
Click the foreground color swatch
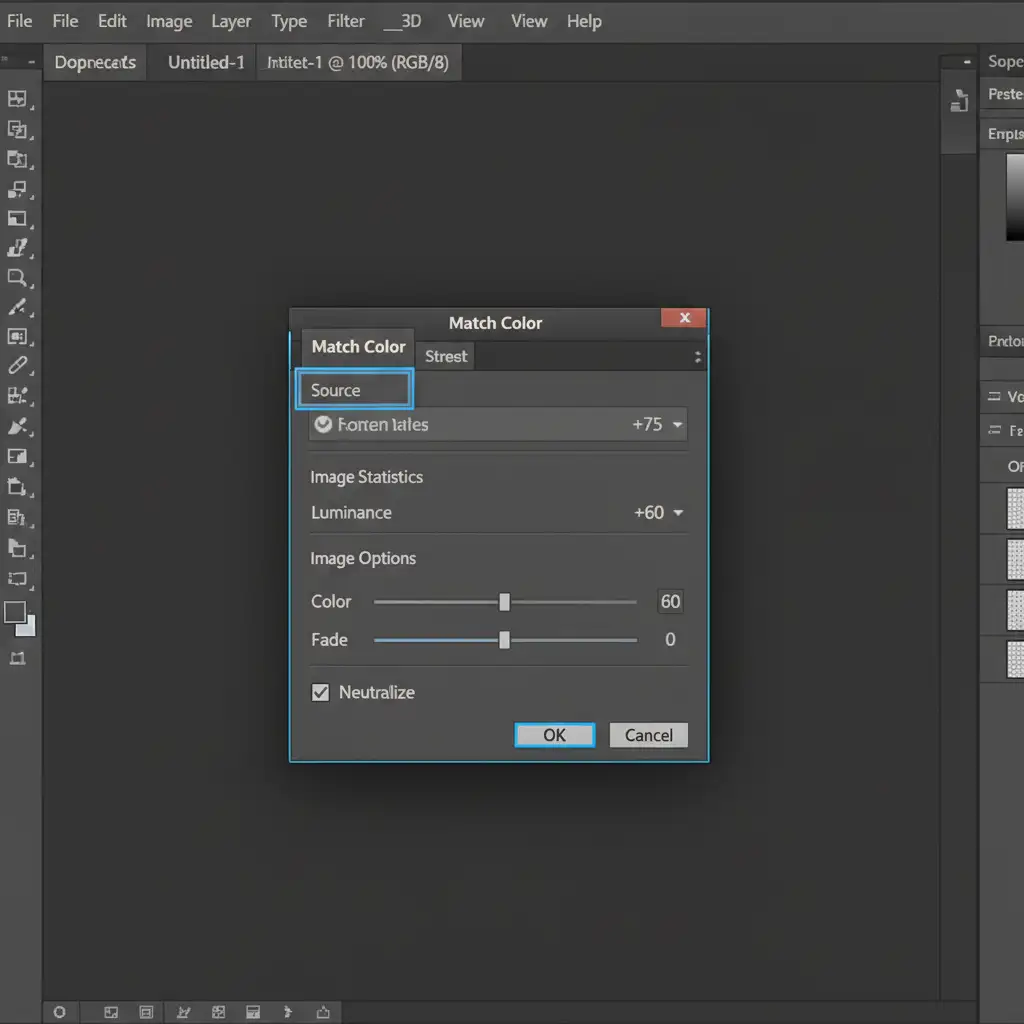[15, 612]
